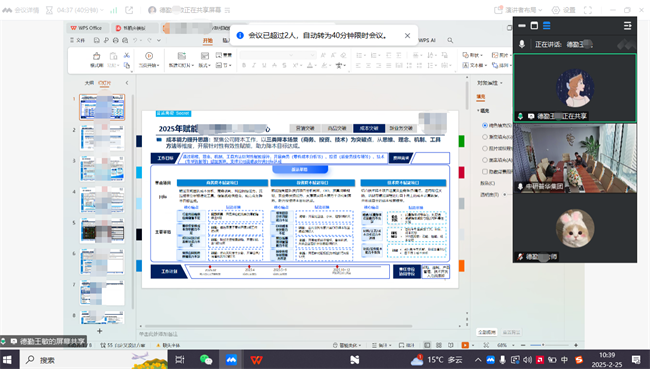
Task: Expand the 演讲者布局 layout dropdown
Action: pos(519,10)
